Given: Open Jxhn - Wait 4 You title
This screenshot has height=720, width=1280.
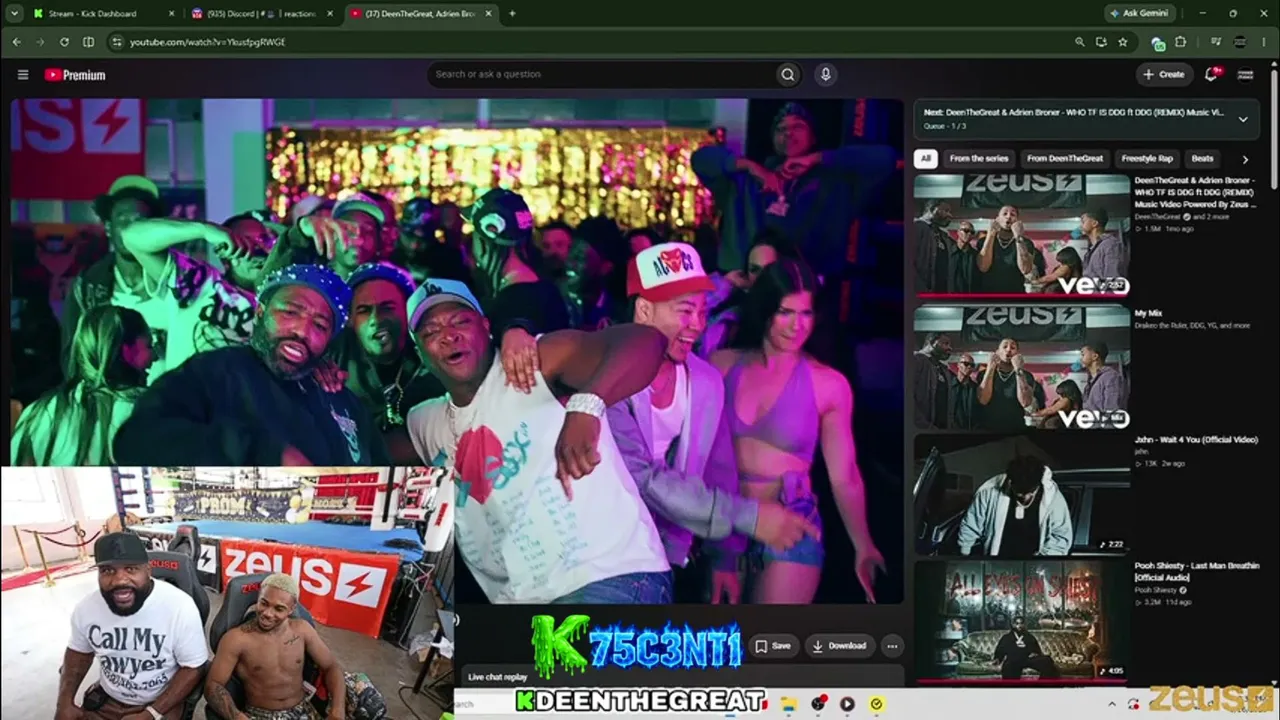Looking at the screenshot, I should [1196, 440].
